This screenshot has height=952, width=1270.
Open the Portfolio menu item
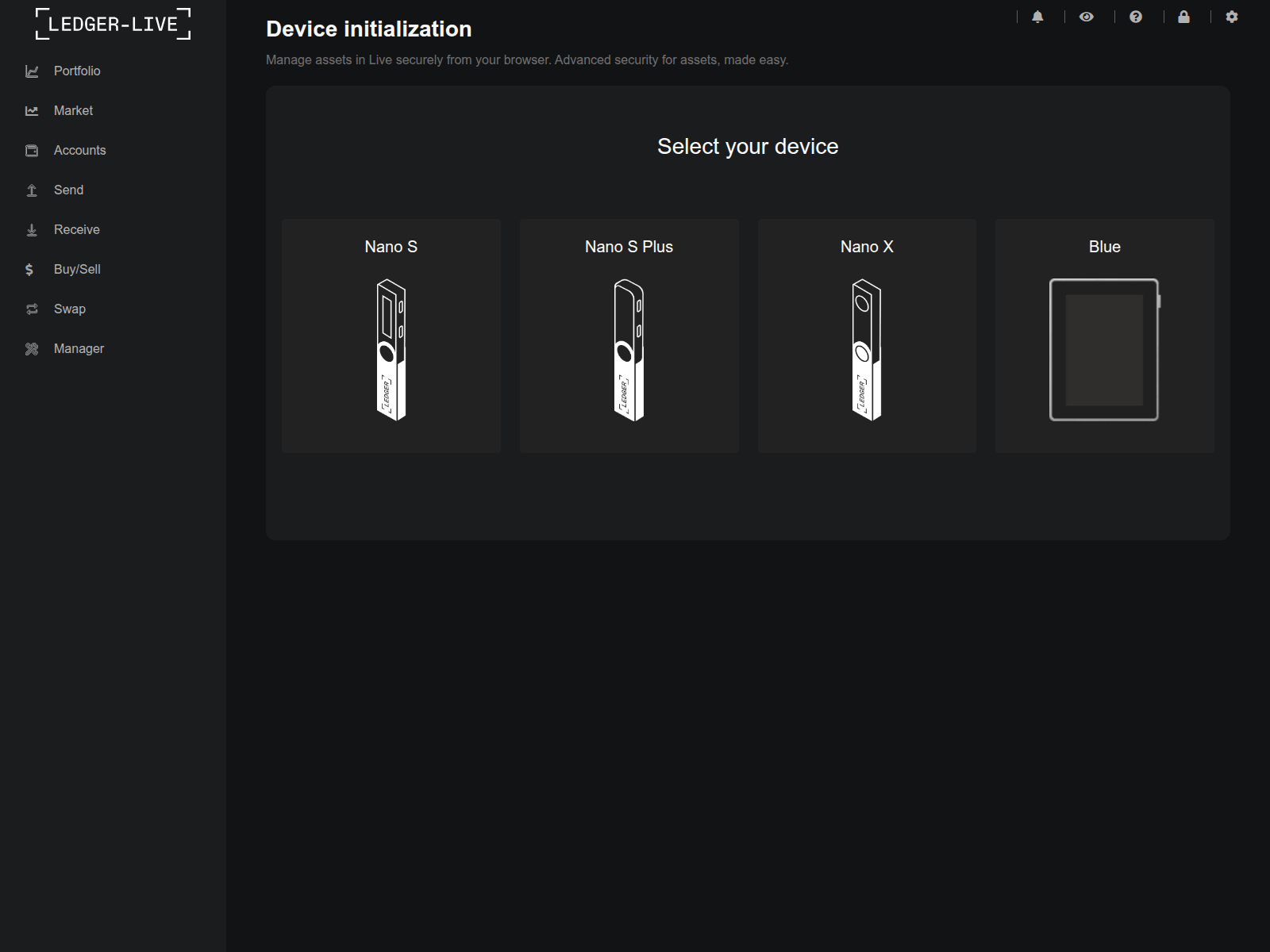77,71
